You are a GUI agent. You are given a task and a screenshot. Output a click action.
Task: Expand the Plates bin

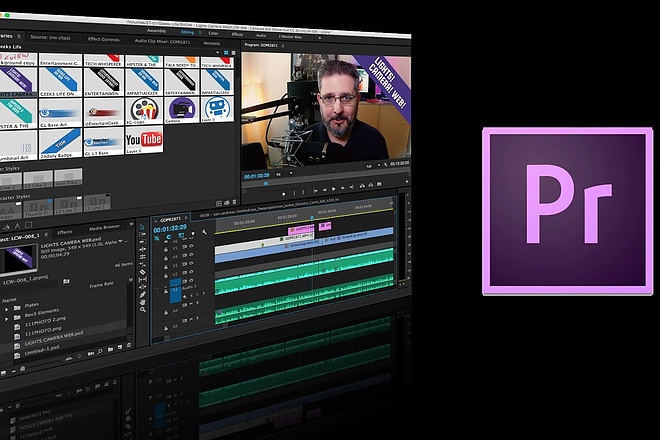click(x=6, y=309)
